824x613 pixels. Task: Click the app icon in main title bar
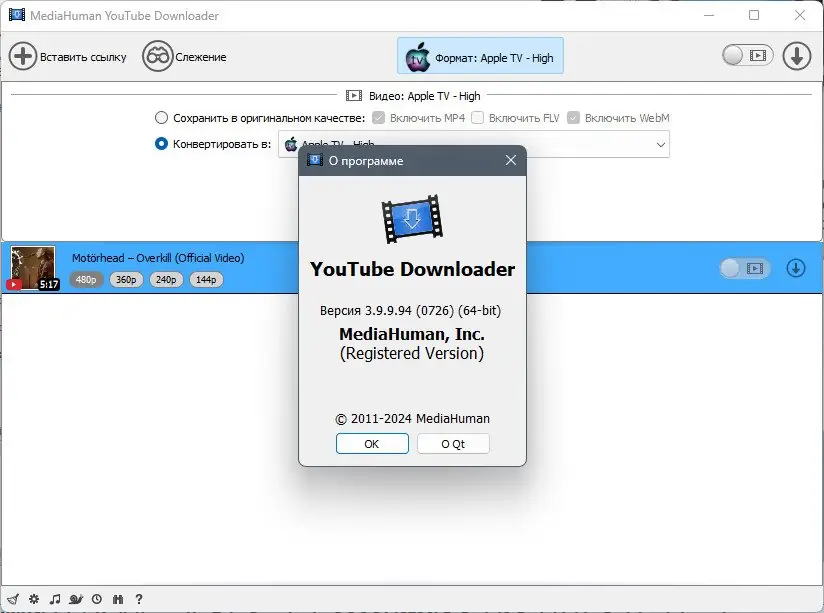[x=16, y=15]
